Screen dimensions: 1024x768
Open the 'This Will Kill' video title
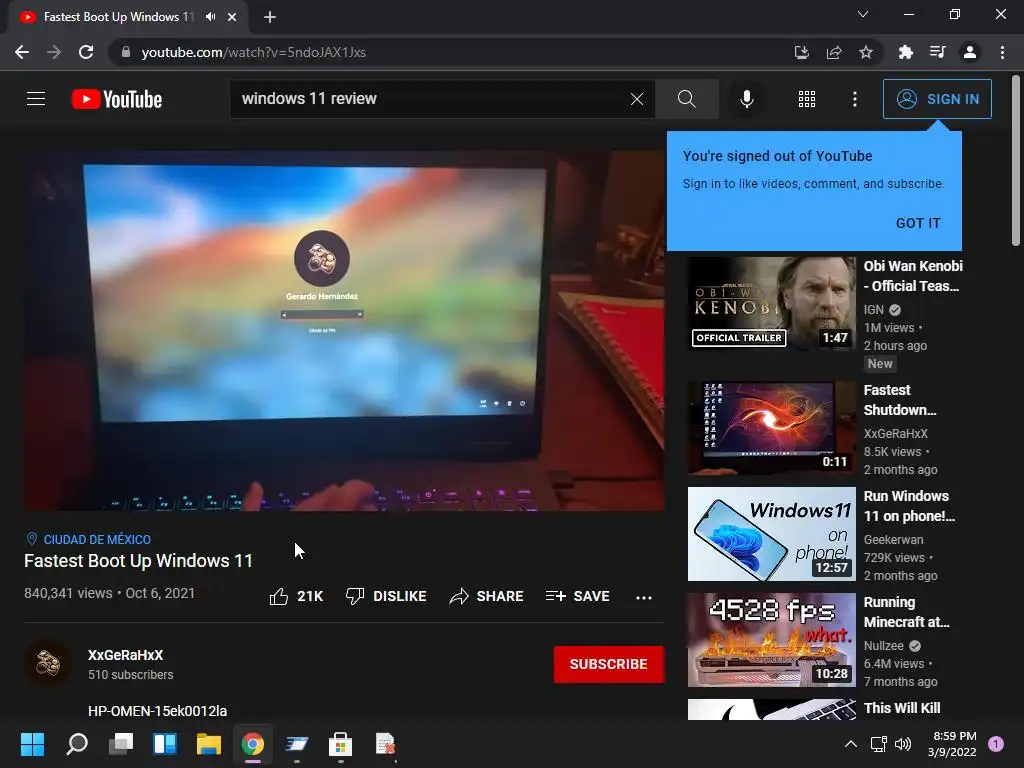pyautogui.click(x=902, y=708)
